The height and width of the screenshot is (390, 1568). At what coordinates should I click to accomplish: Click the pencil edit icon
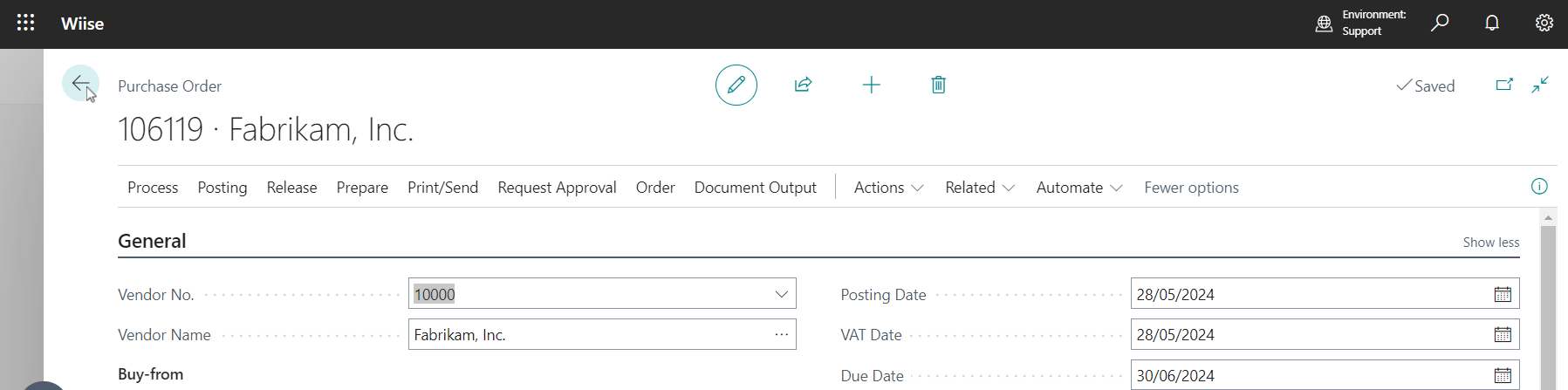[x=736, y=85]
